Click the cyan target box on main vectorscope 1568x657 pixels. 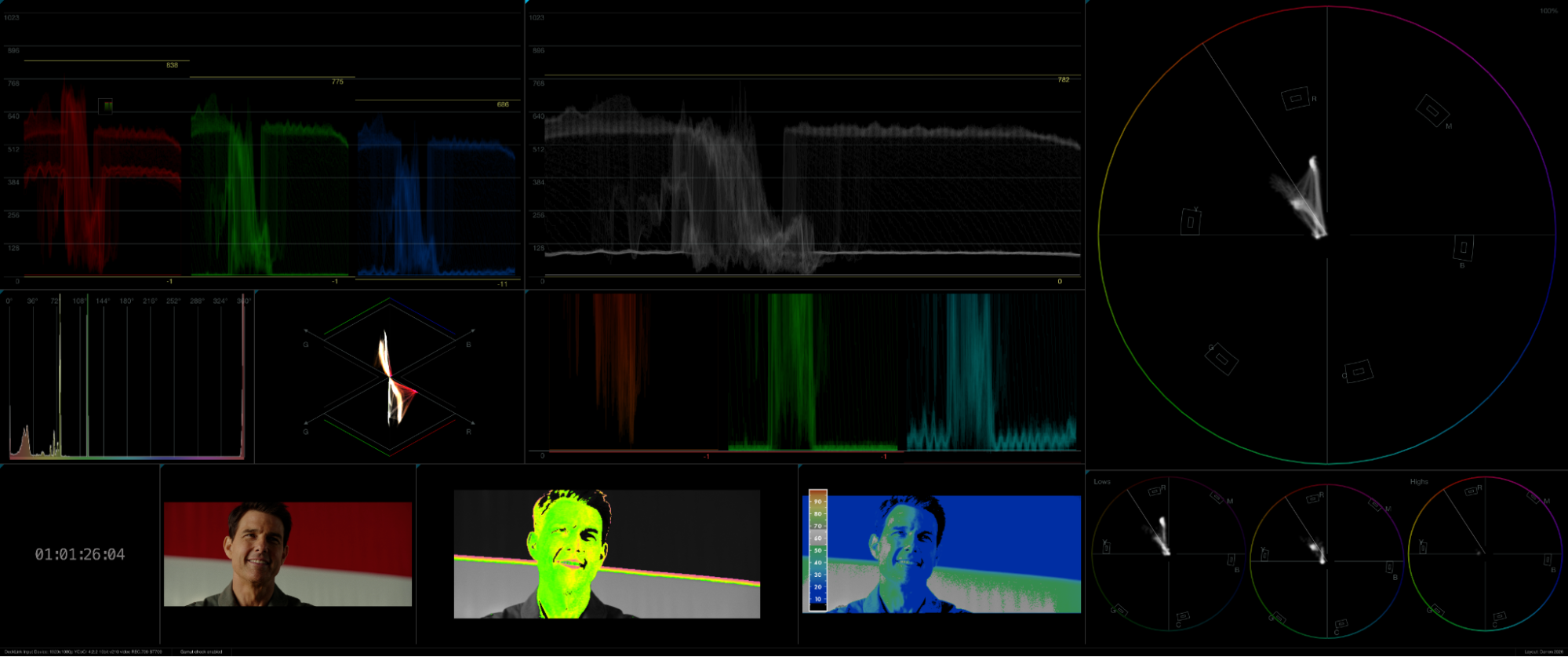point(1359,370)
